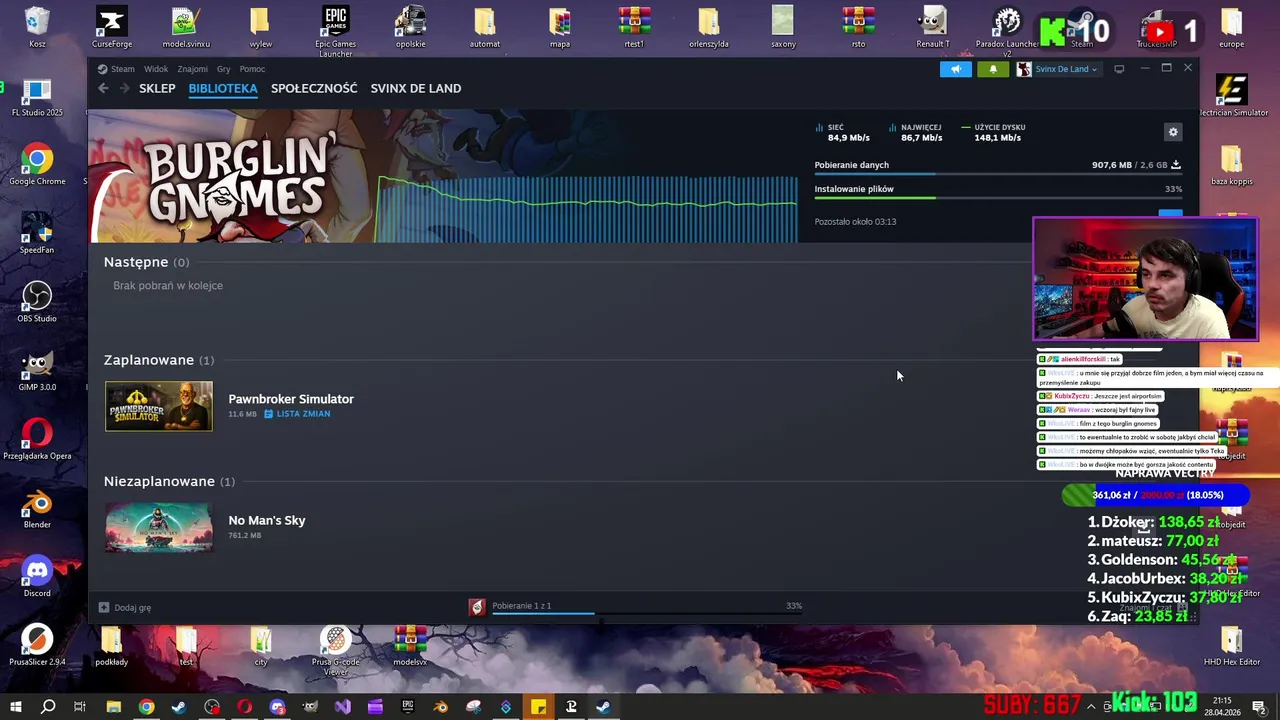Open Blender desktop icon
The width and height of the screenshot is (1280, 720).
[x=37, y=508]
